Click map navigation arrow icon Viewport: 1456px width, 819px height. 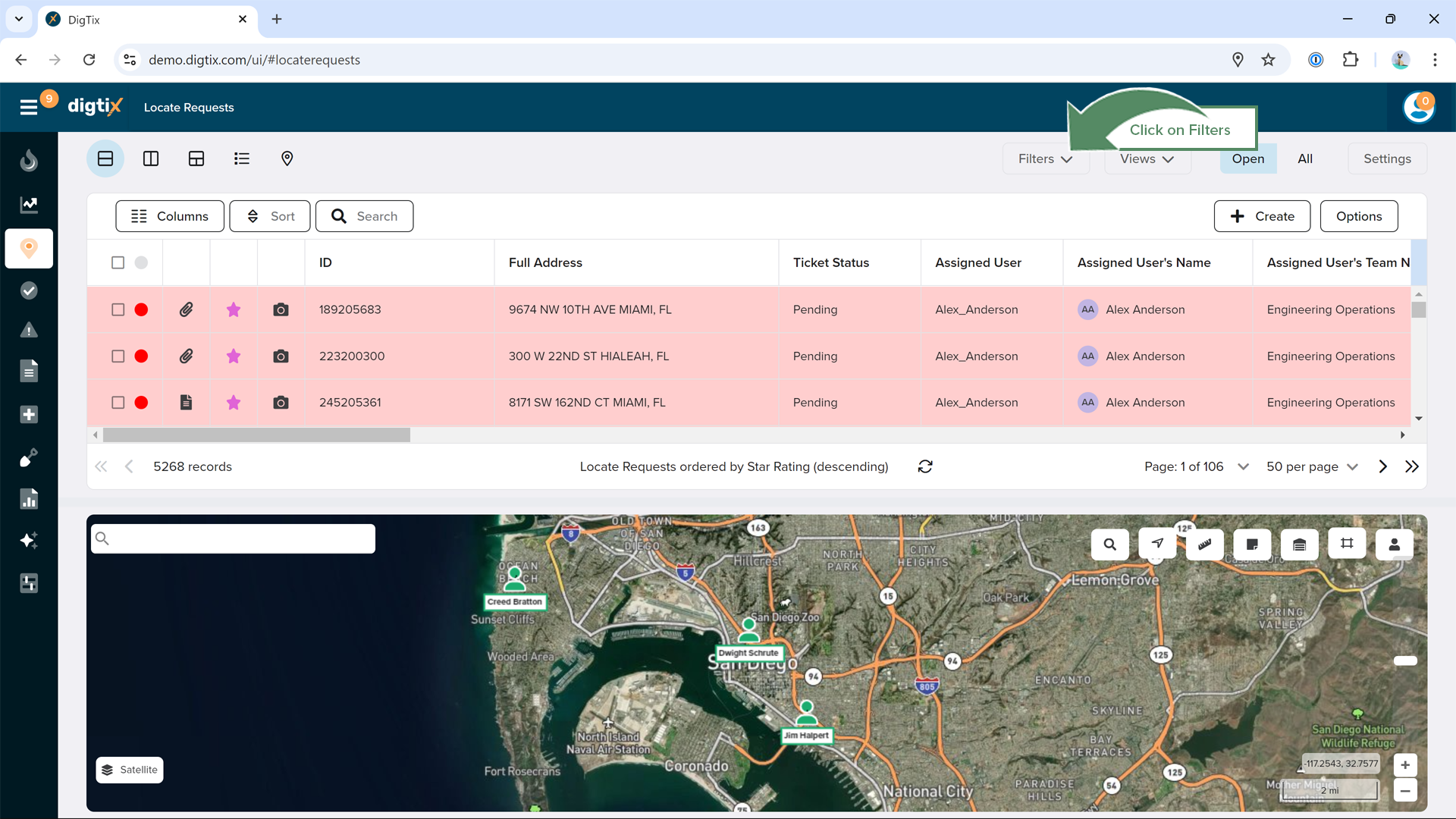[1157, 544]
